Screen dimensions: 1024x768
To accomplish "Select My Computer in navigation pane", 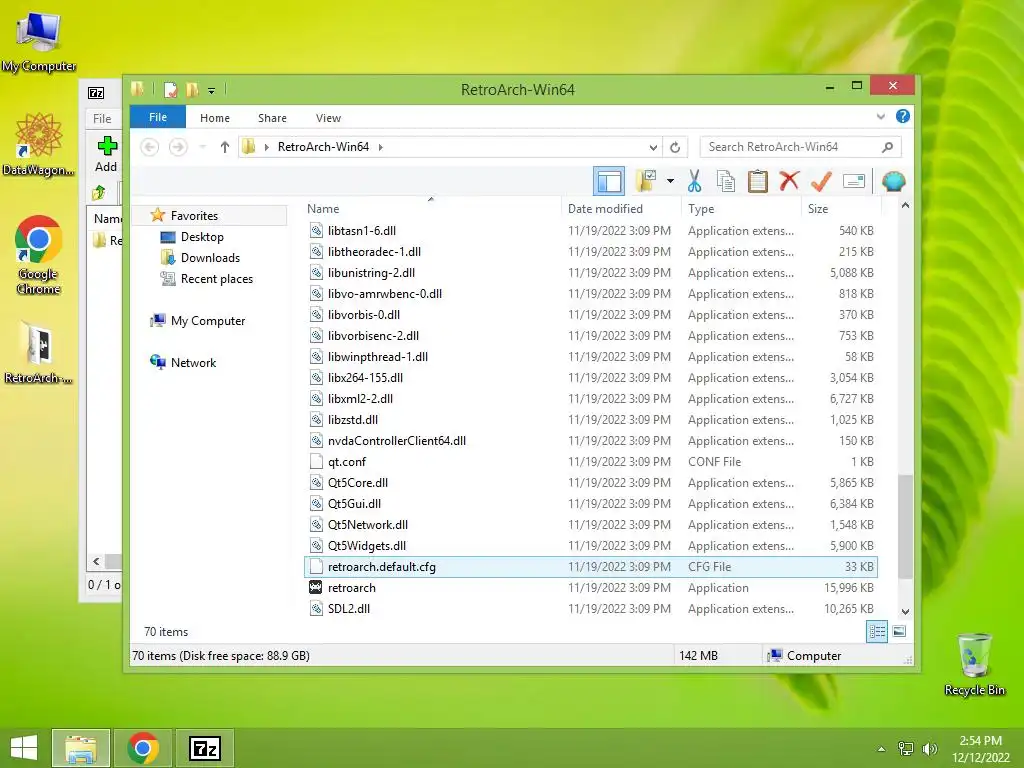I will tap(208, 321).
